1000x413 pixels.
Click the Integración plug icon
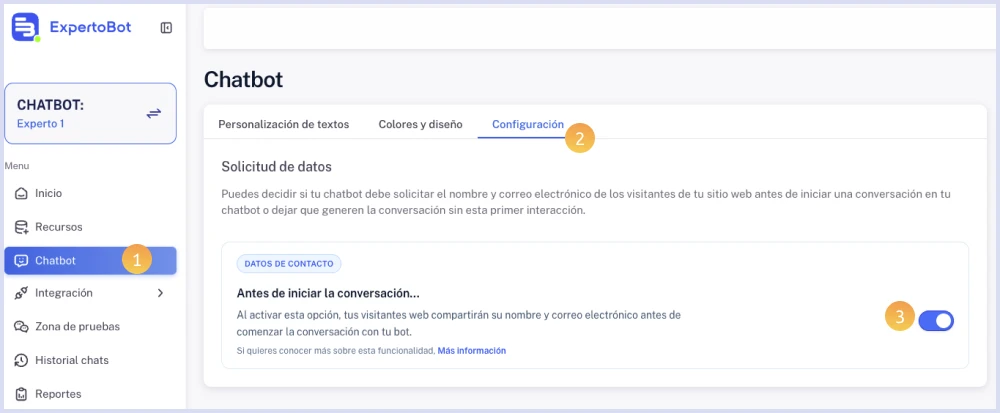pyautogui.click(x=21, y=293)
